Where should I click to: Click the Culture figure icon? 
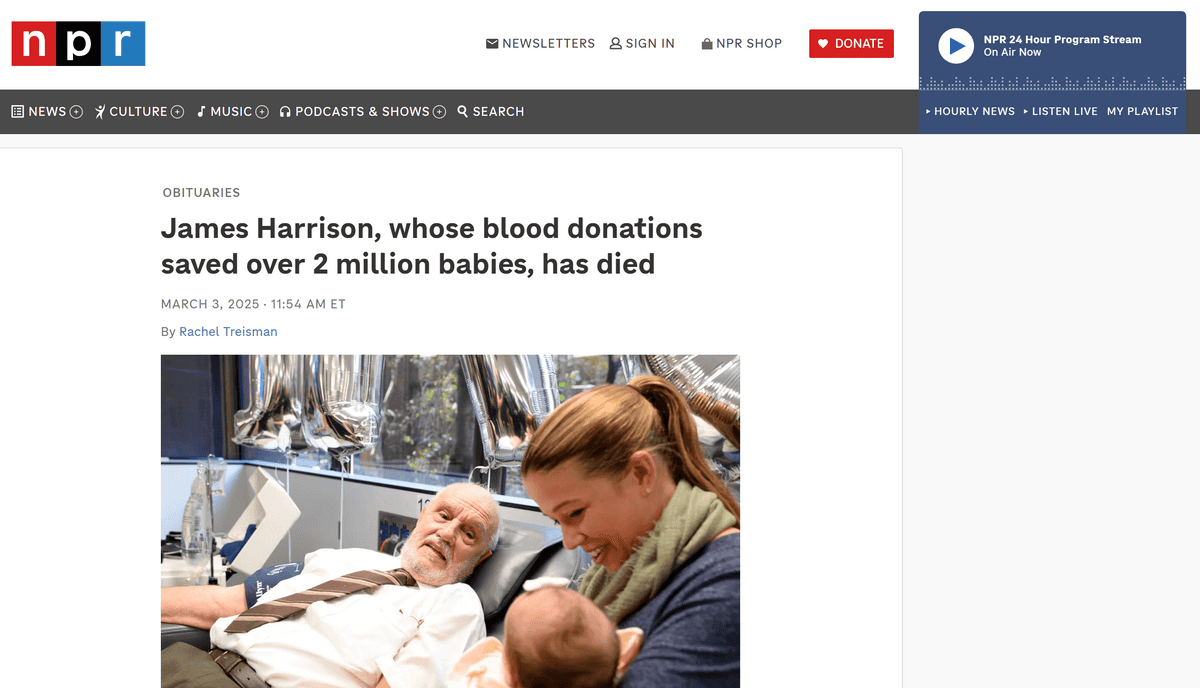pyautogui.click(x=100, y=111)
